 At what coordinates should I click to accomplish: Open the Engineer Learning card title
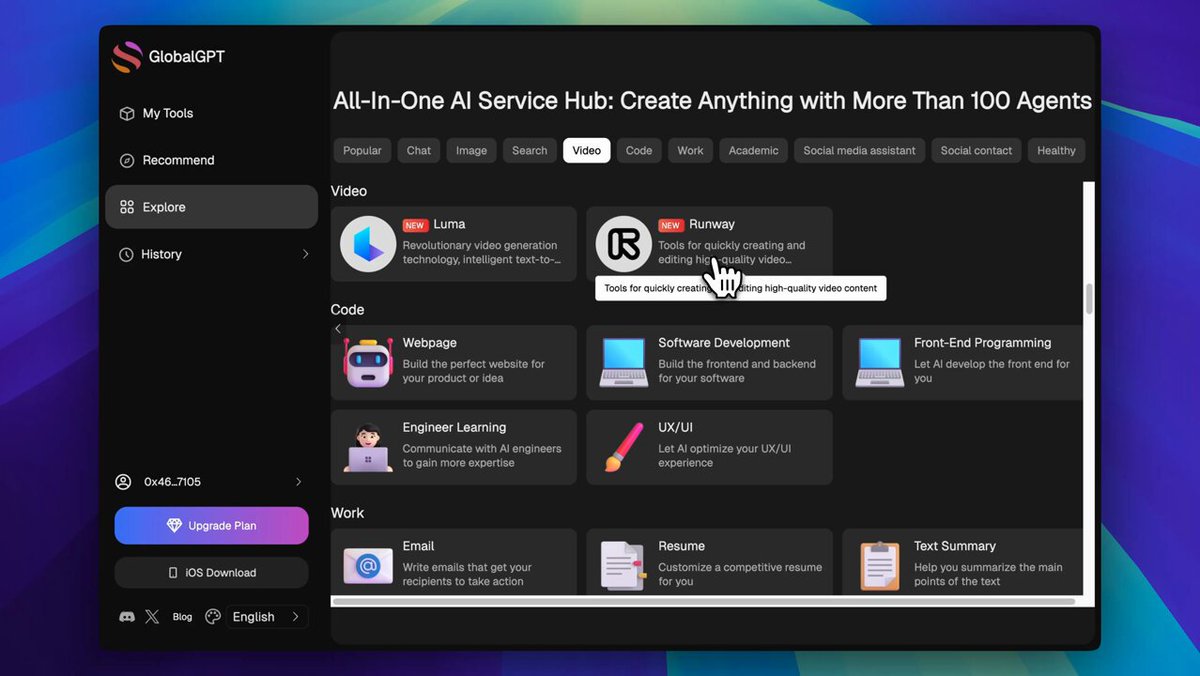pos(454,428)
